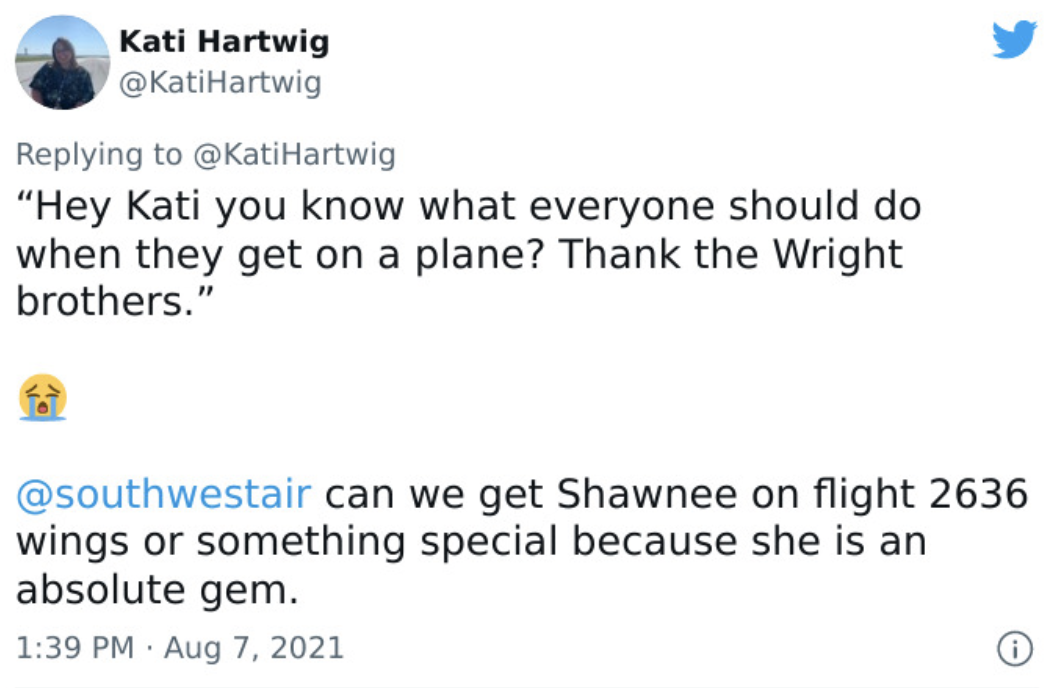Image resolution: width=1056 pixels, height=688 pixels.
Task: Click the bold Kati Hartwig display name
Action: coord(224,42)
